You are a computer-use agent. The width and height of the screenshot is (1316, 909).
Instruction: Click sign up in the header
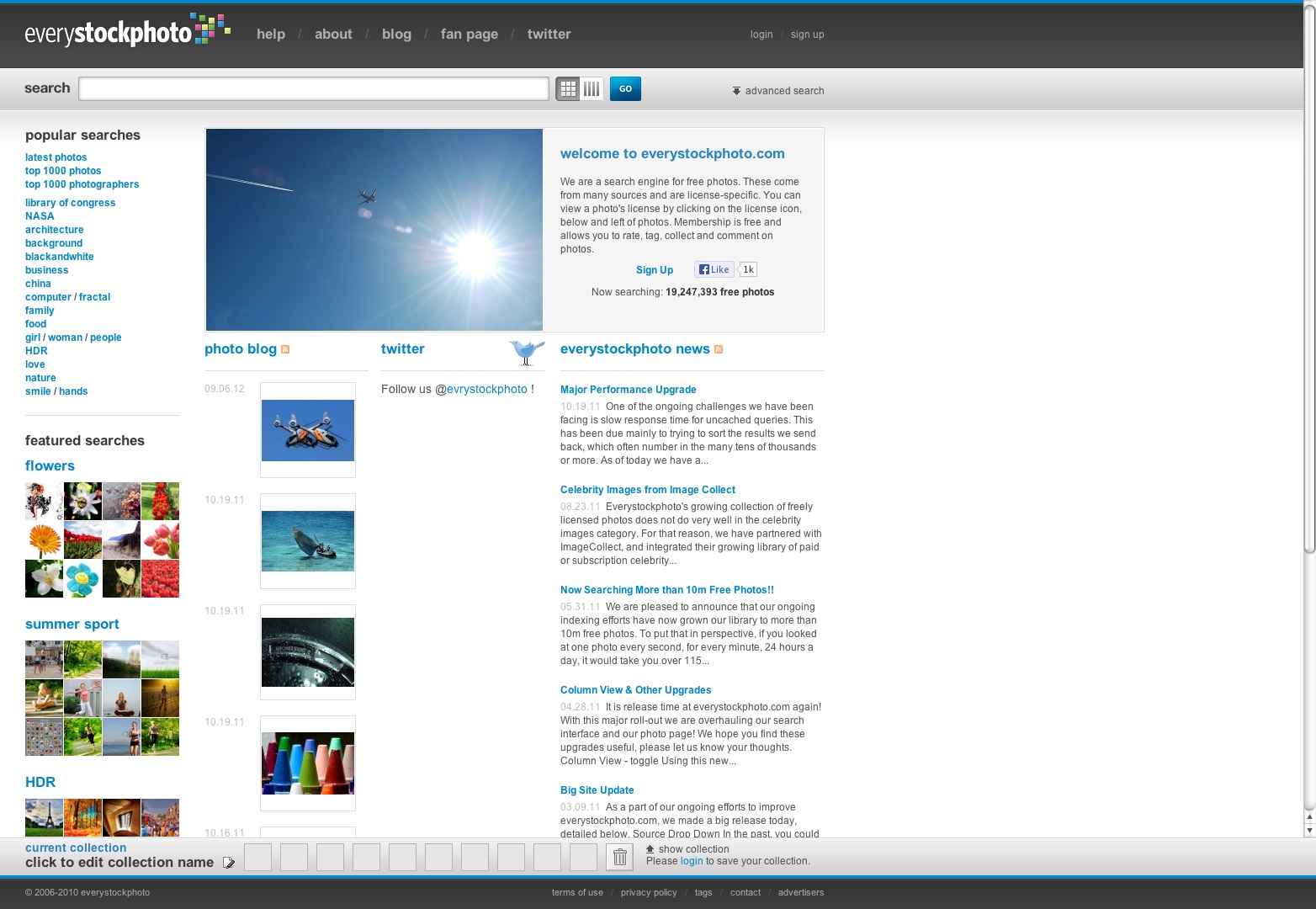[808, 35]
